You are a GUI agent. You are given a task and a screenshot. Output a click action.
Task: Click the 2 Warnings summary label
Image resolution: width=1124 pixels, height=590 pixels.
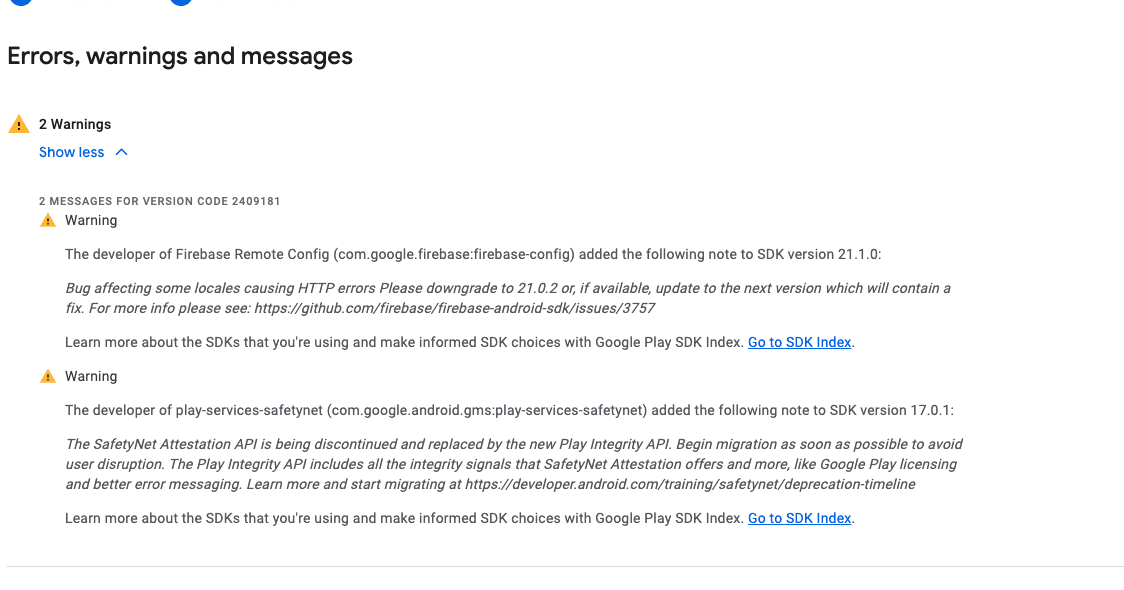pos(75,124)
